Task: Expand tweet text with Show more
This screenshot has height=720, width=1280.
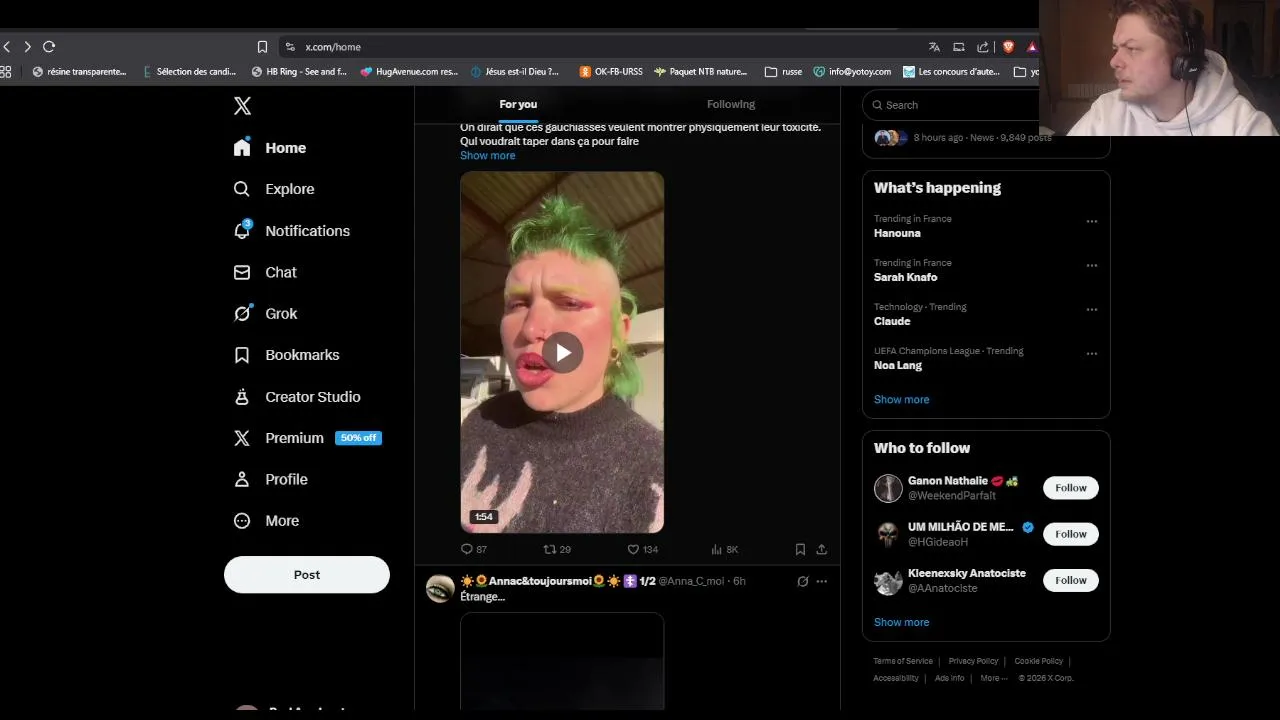Action: [x=487, y=156]
